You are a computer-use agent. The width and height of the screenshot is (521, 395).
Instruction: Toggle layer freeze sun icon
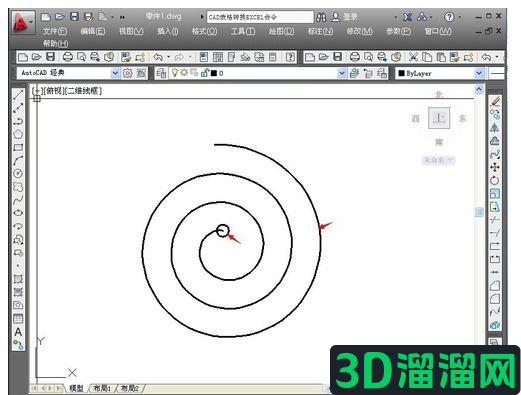[x=184, y=73]
